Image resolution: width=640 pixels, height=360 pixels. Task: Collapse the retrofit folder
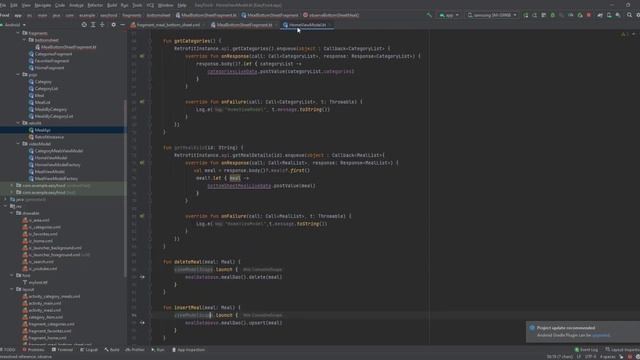(x=18, y=123)
